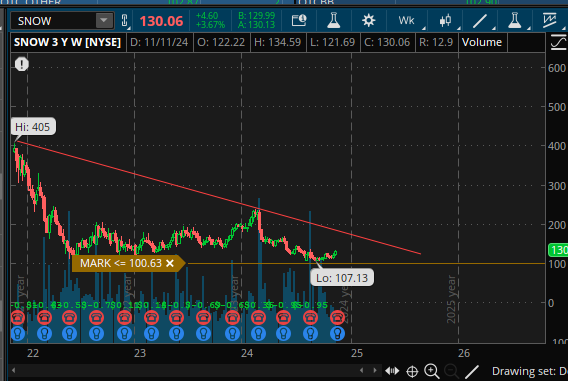Click the L: 121.69 low value
The width and height of the screenshot is (568, 381).
(x=332, y=42)
